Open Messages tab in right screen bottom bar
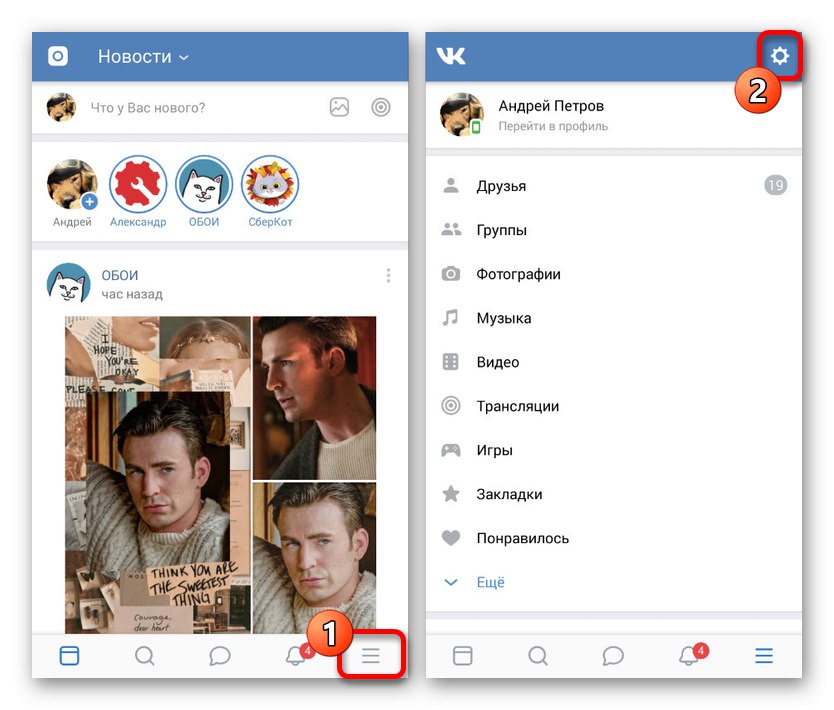This screenshot has width=834, height=710. (613, 656)
